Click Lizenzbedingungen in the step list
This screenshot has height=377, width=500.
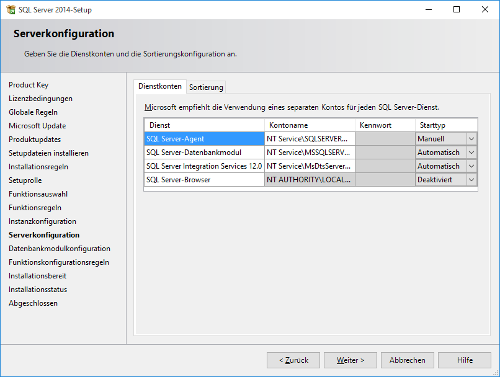tap(40, 99)
